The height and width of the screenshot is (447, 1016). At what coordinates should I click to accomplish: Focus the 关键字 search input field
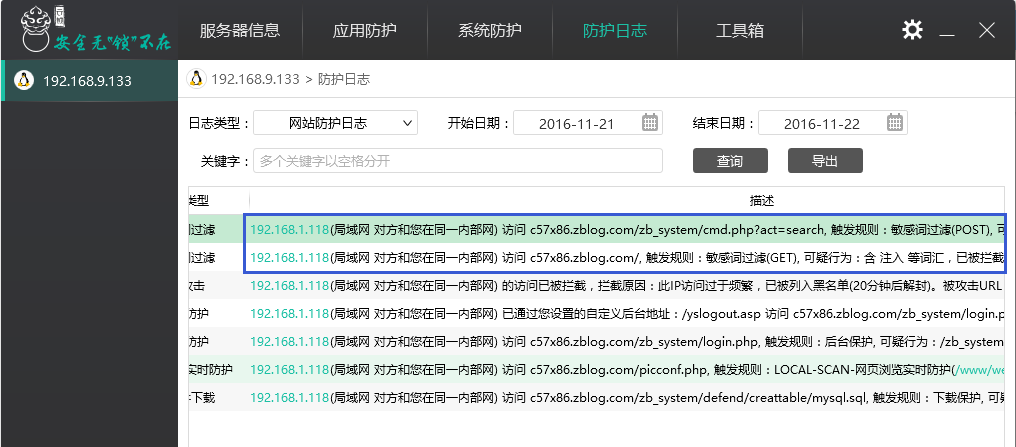[x=458, y=161]
